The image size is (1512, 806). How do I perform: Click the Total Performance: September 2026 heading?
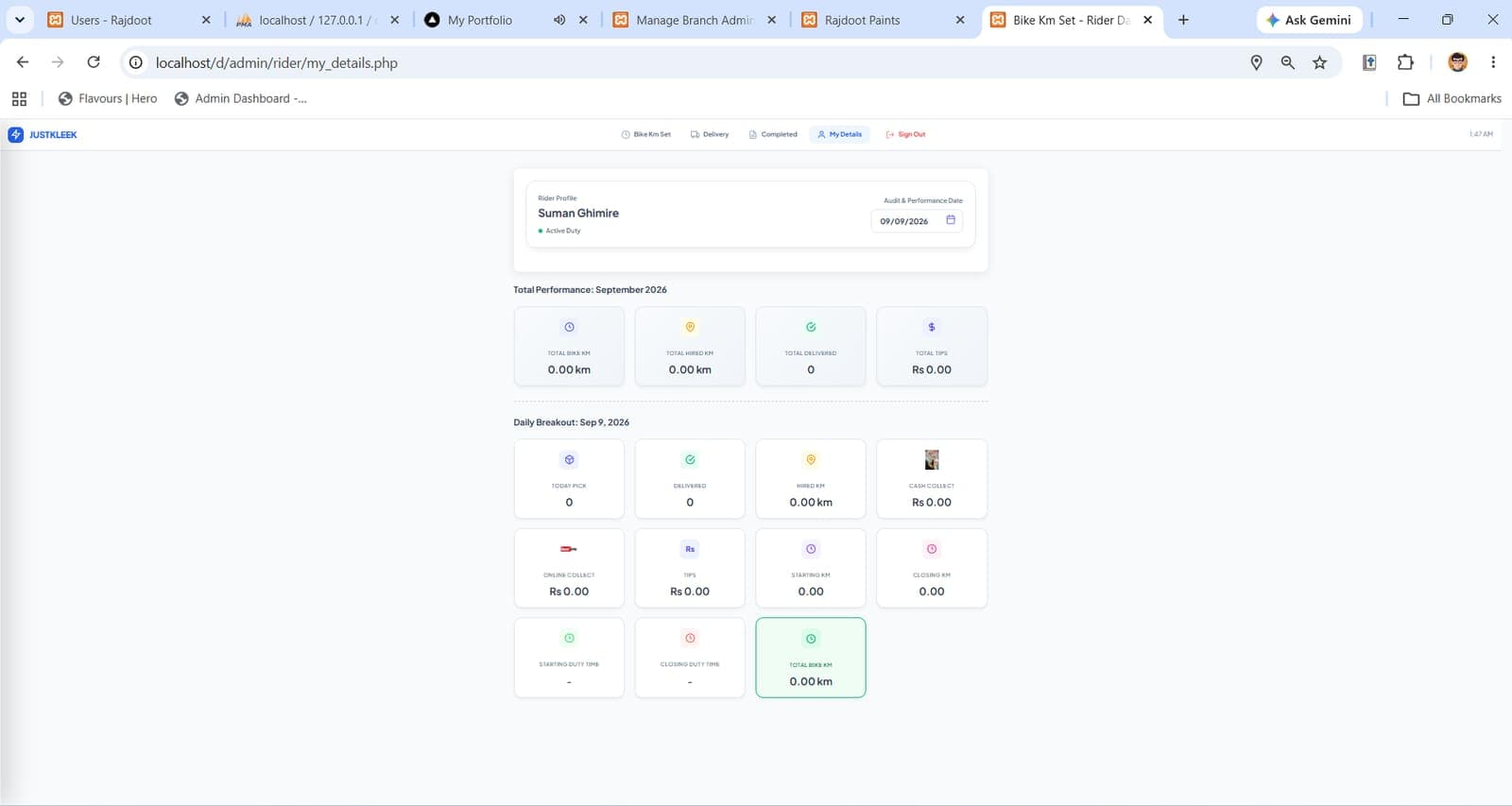point(590,290)
